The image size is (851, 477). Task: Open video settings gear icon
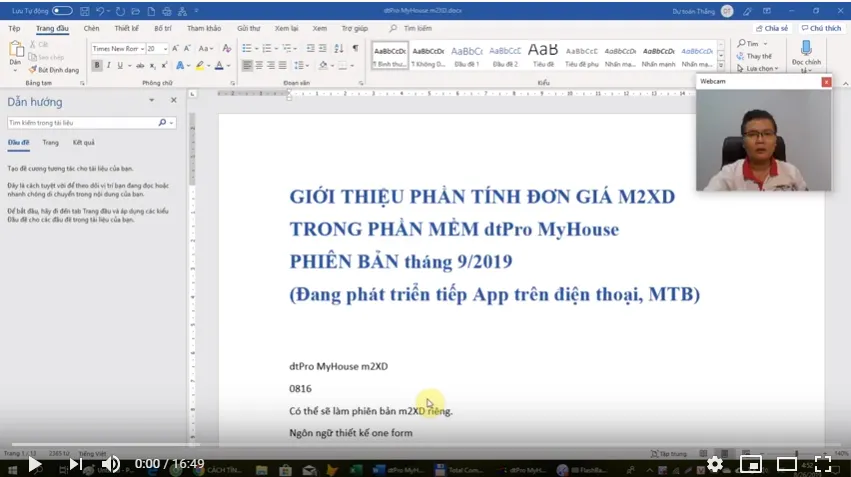click(x=715, y=463)
